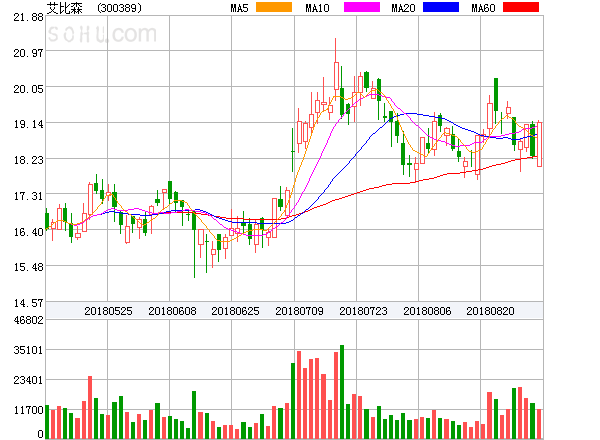Click the 11700 volume axis label
The image size is (600, 440).
[x=28, y=410]
